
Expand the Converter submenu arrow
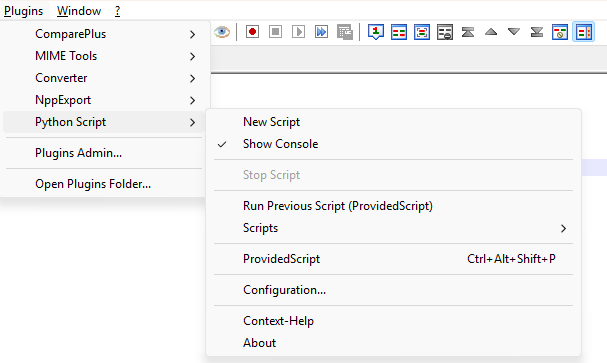(x=192, y=79)
